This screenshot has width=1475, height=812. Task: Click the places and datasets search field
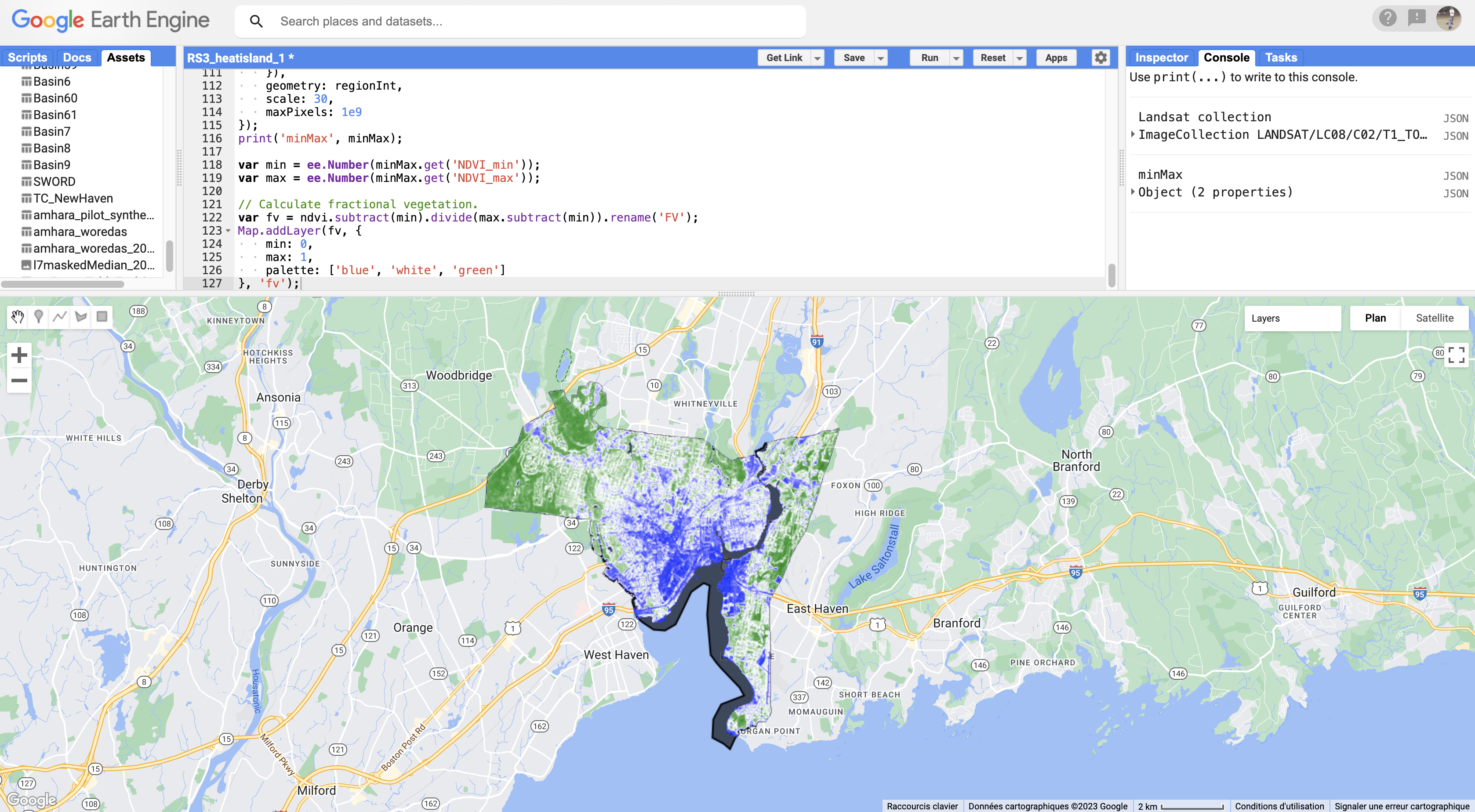(x=533, y=22)
